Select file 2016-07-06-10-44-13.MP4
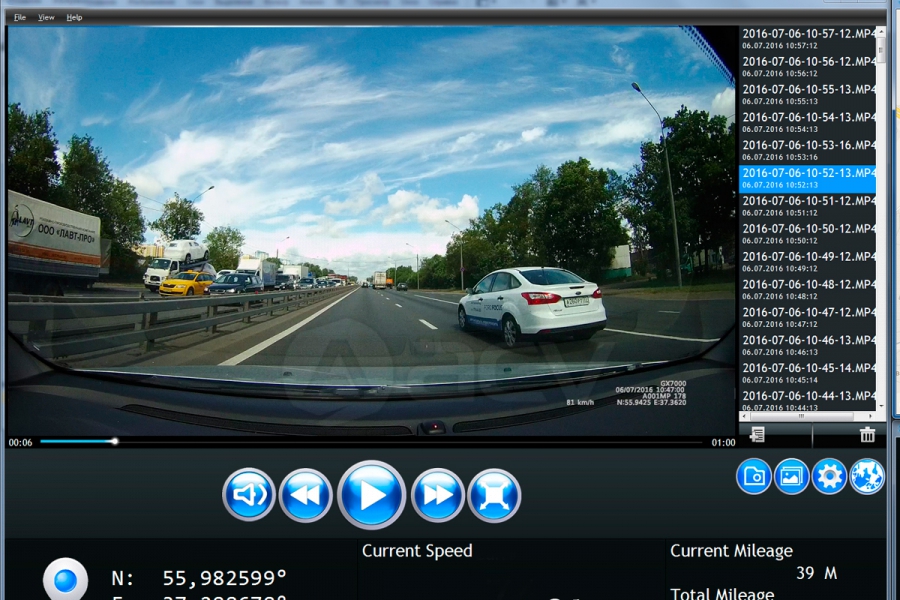 click(x=807, y=400)
